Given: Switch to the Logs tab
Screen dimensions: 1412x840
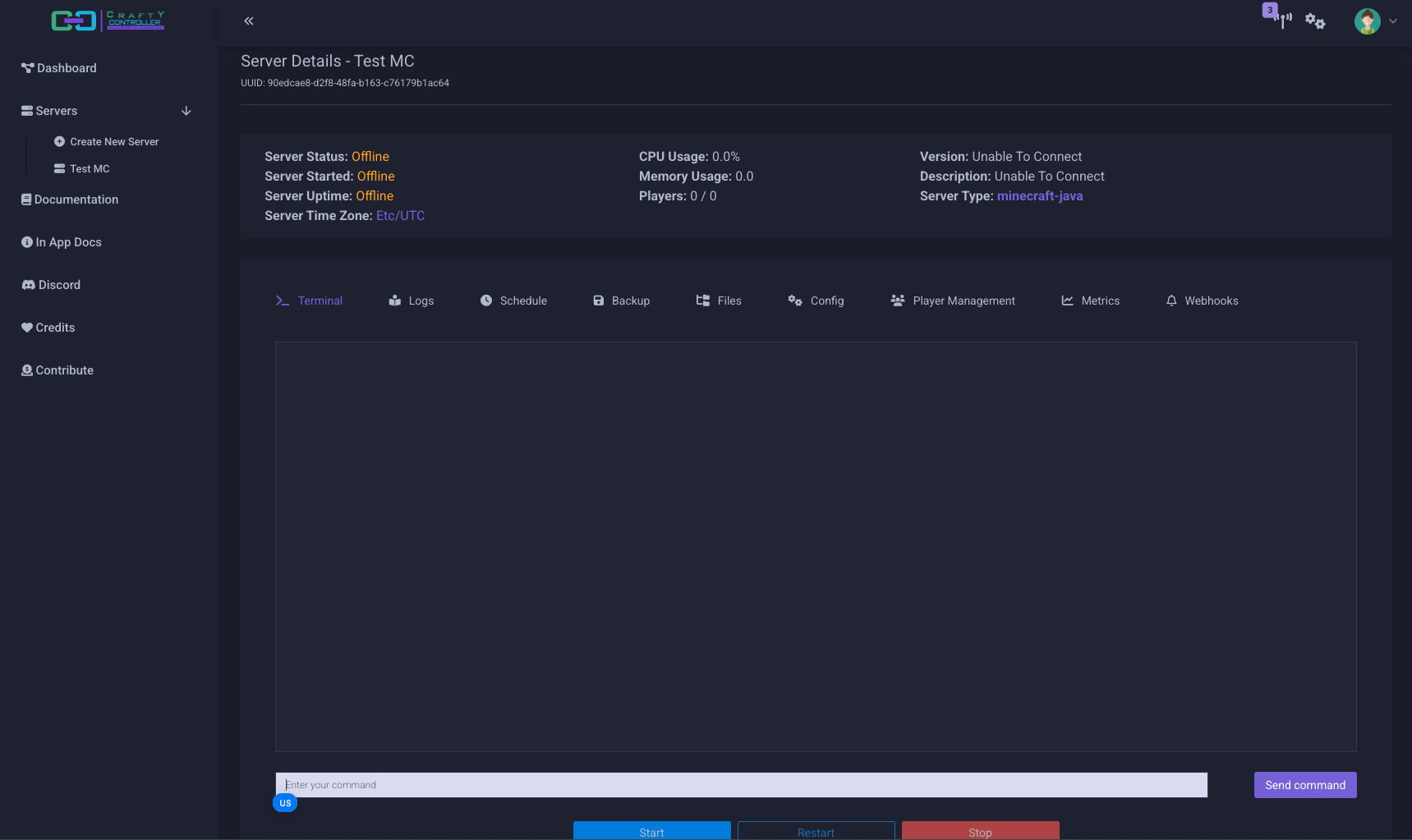Looking at the screenshot, I should coord(412,301).
